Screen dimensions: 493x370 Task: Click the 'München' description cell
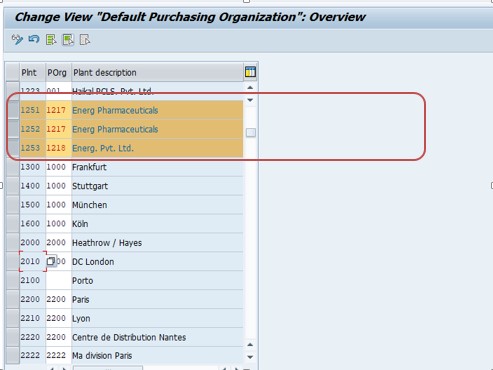point(157,205)
